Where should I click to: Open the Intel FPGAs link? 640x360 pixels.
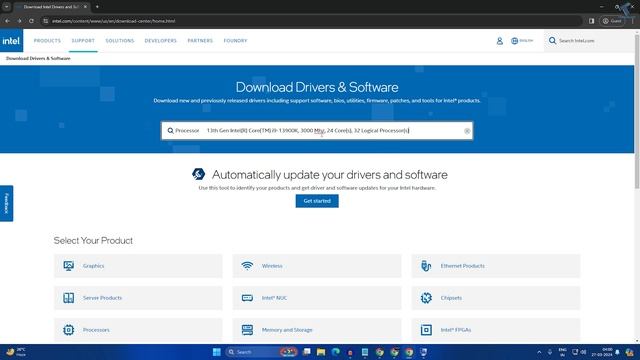coord(456,330)
